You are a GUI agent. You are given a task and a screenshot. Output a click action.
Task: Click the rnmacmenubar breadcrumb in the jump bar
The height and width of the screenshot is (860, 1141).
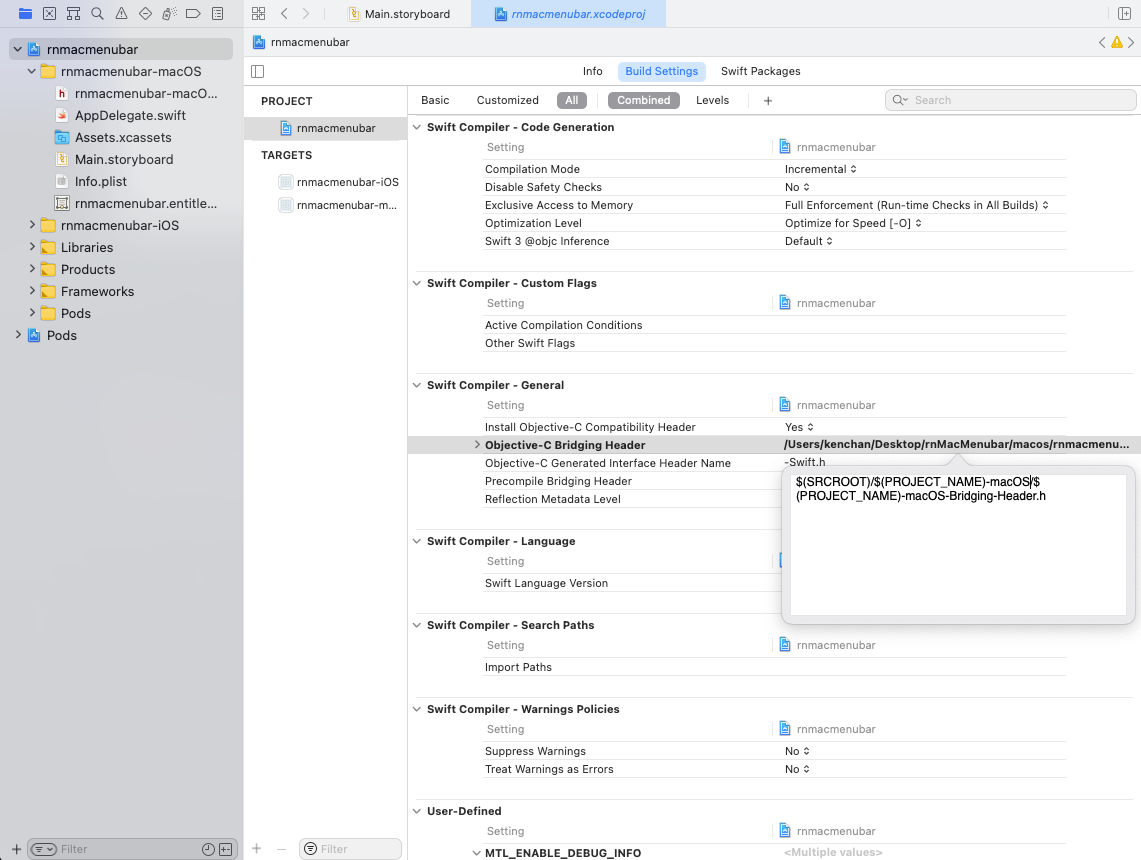301,42
